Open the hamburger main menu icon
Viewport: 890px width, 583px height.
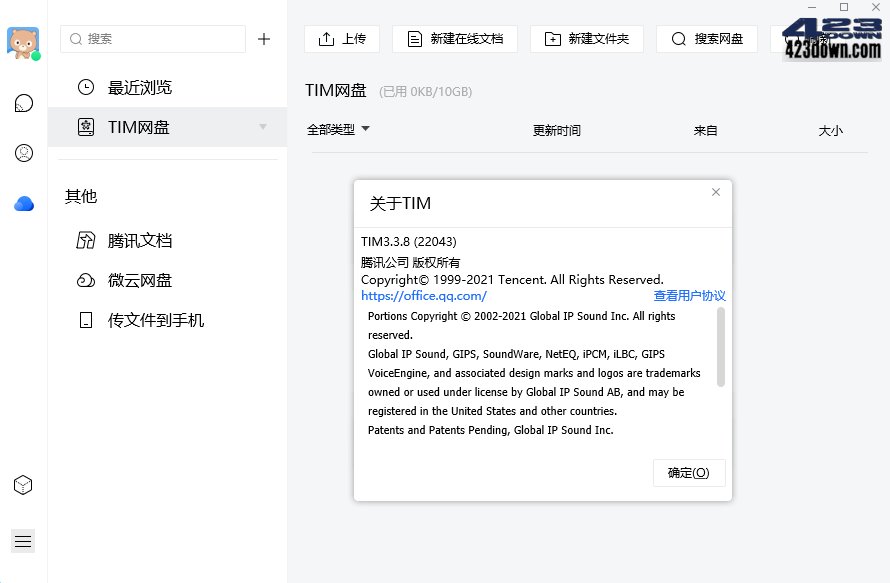(23, 540)
